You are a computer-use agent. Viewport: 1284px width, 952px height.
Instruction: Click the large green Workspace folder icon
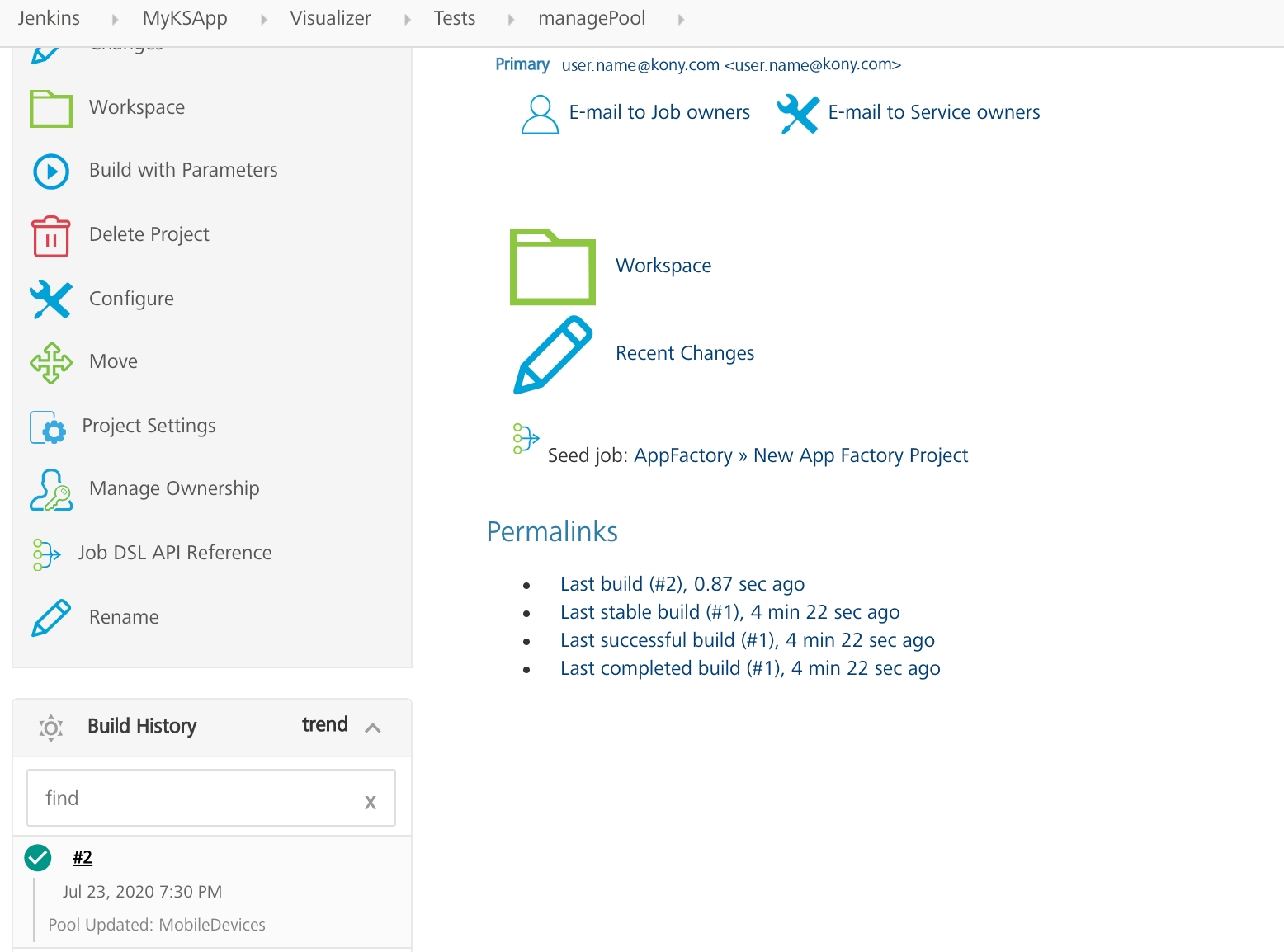553,267
